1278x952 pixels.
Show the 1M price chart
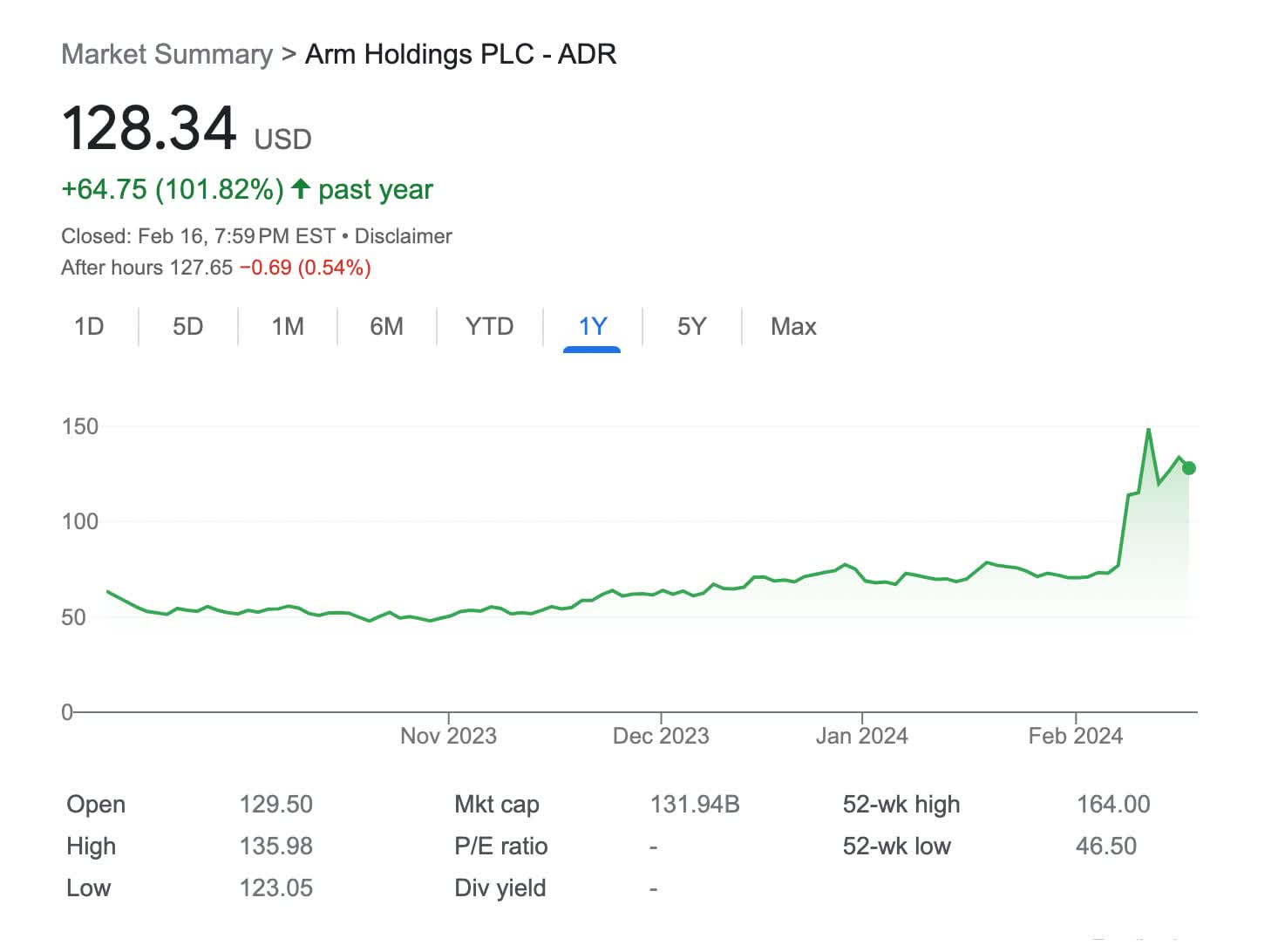click(x=287, y=327)
